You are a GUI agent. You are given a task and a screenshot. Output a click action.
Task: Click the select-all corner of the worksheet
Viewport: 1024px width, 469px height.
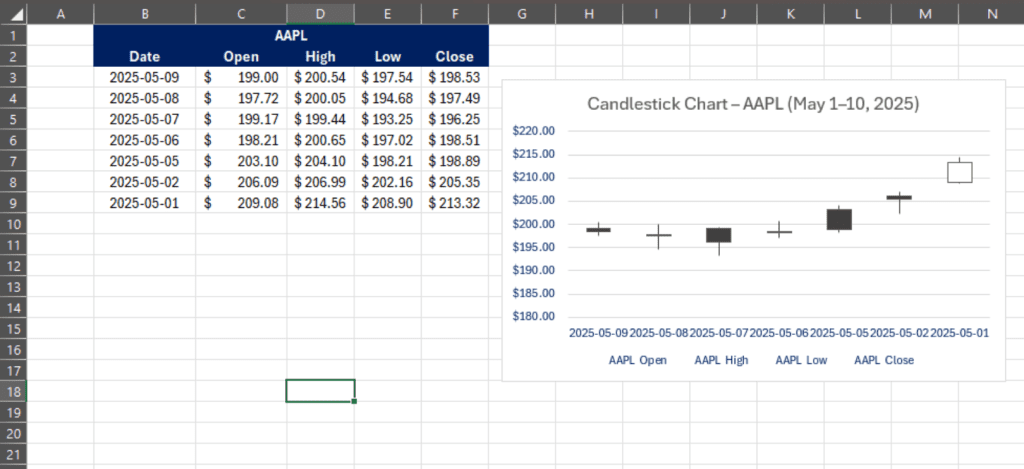click(x=11, y=13)
